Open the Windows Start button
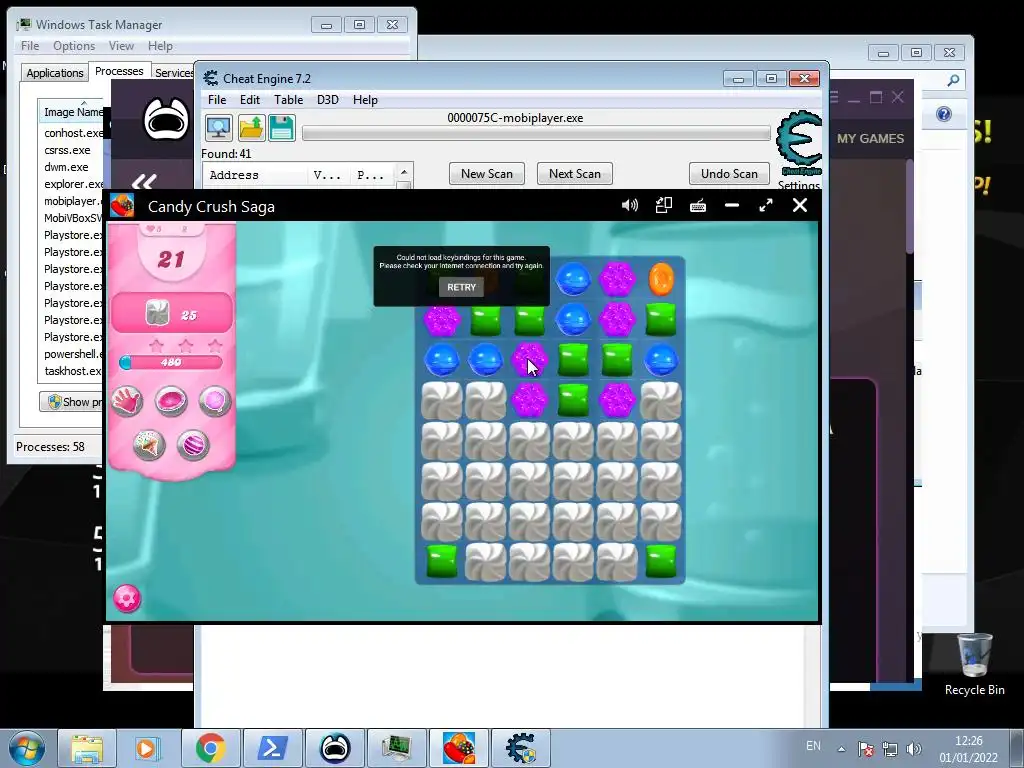Screen dimensions: 1024x768 (x=26, y=748)
